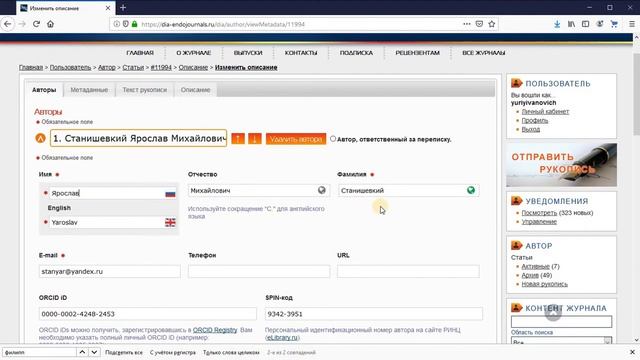Toggle Подсветить все in find bar
Image resolution: width=640 pixels, height=360 pixels.
pyautogui.click(x=124, y=352)
